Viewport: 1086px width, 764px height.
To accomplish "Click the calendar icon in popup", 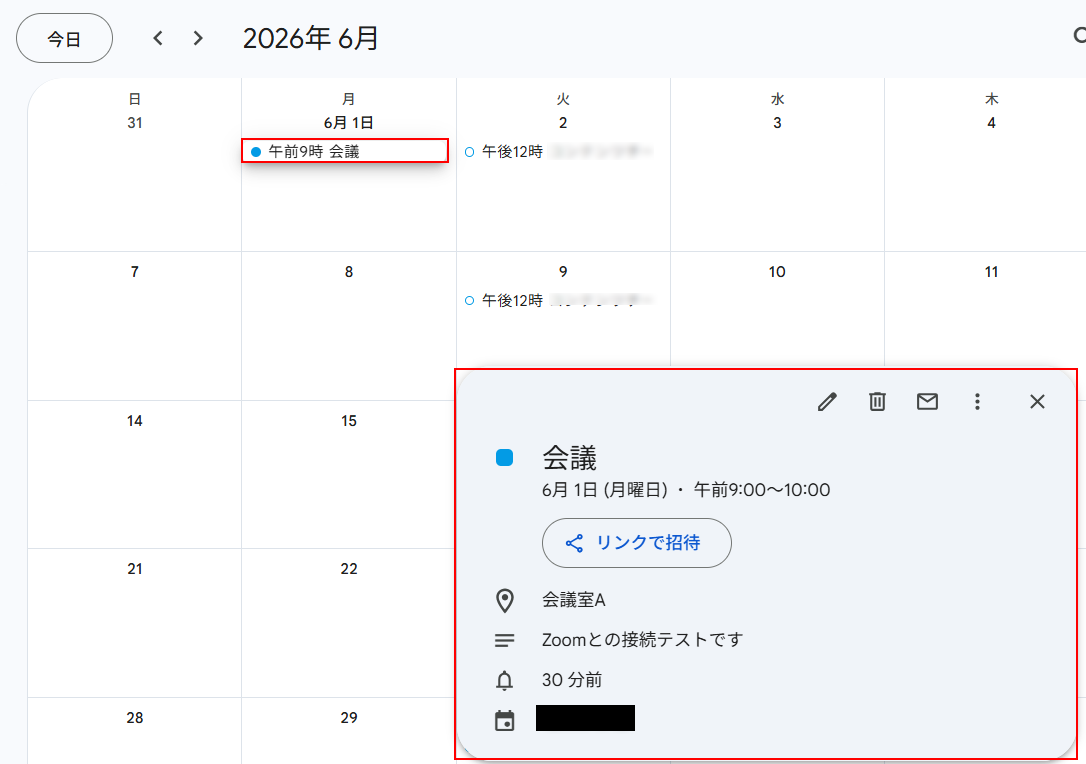I will [x=505, y=721].
